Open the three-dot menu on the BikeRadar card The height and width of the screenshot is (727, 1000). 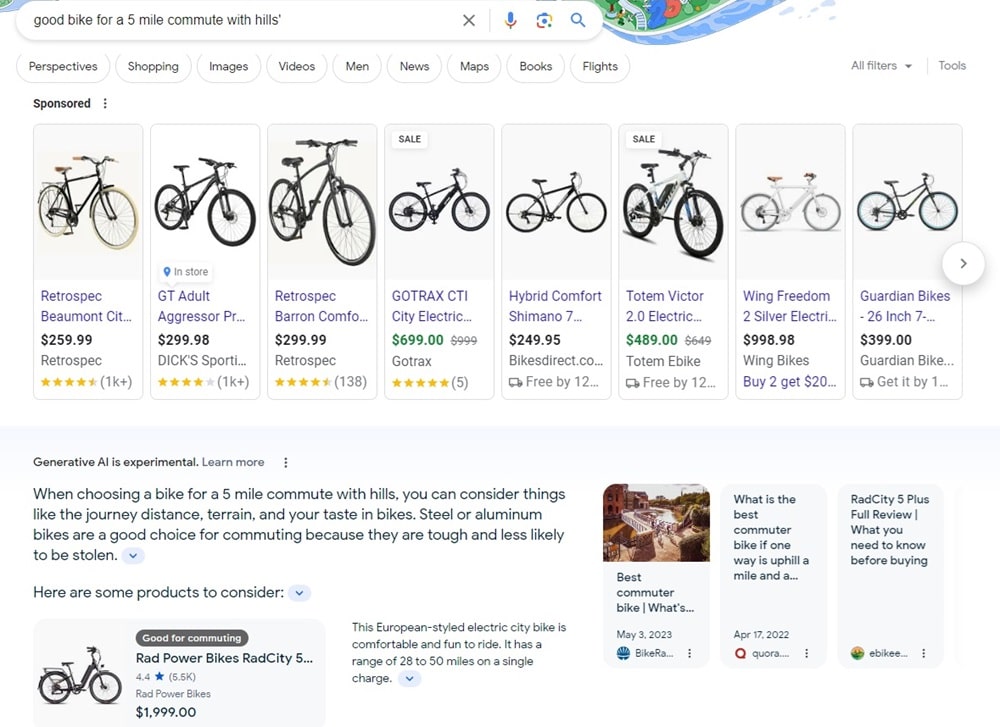pyautogui.click(x=690, y=653)
